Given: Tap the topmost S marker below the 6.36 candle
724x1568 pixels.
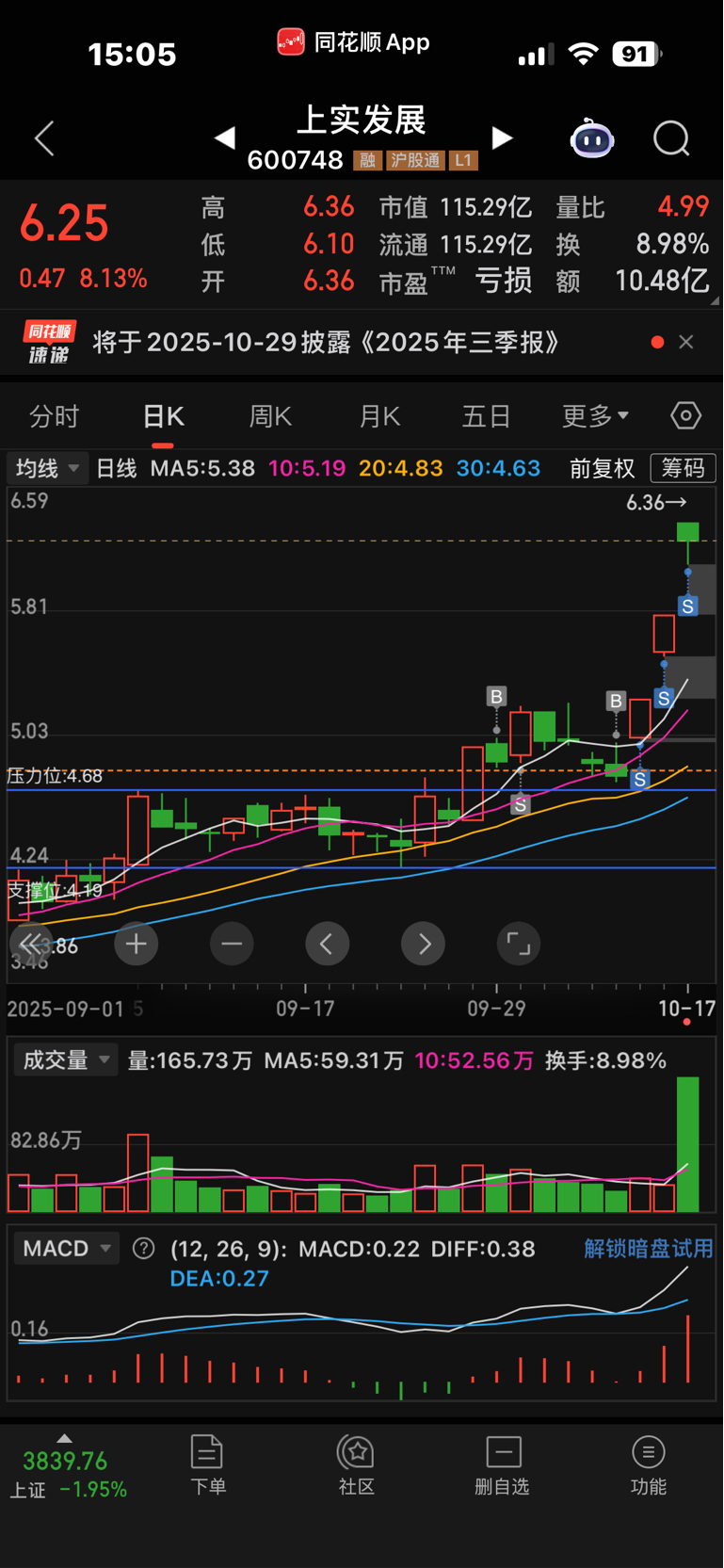Looking at the screenshot, I should (x=688, y=606).
